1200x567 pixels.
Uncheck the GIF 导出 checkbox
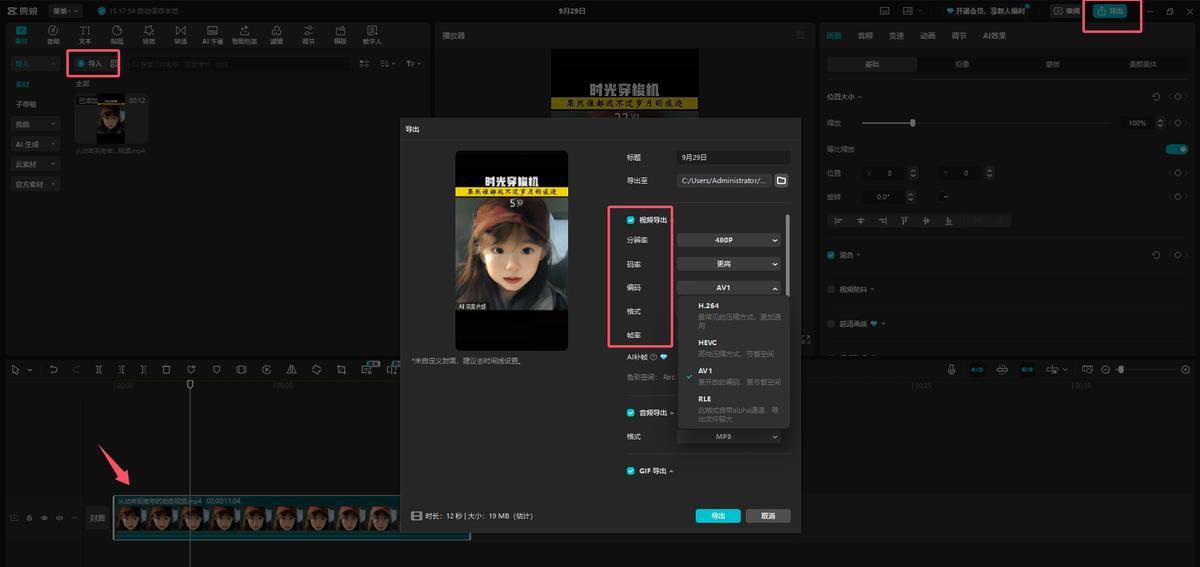tap(631, 471)
